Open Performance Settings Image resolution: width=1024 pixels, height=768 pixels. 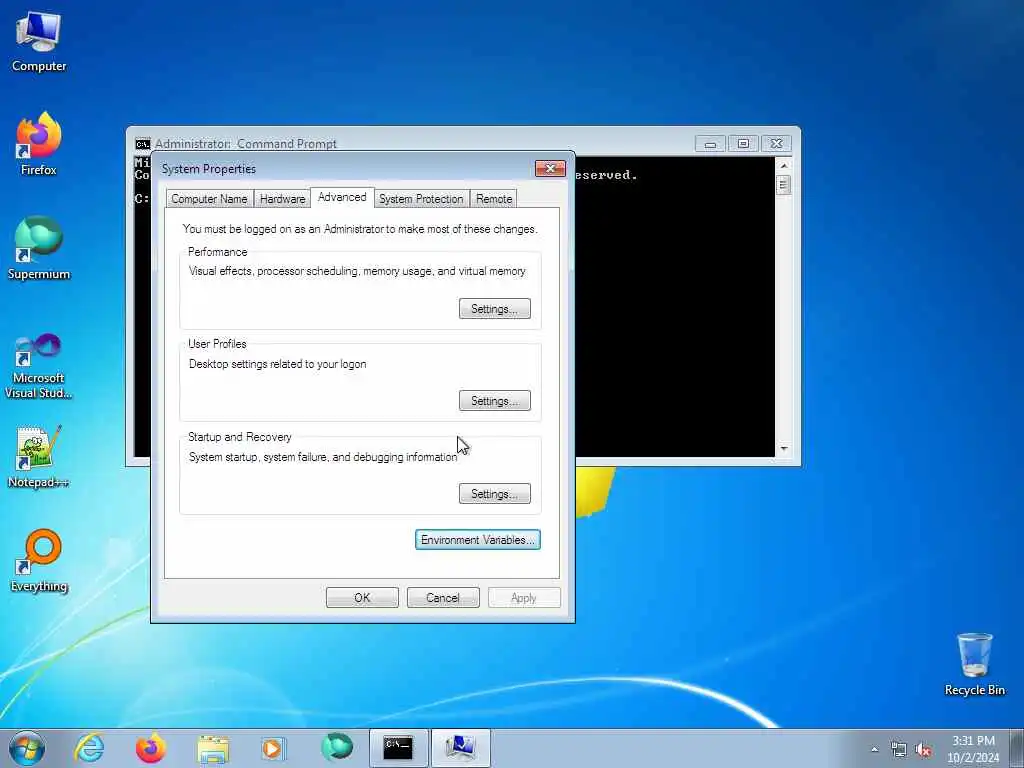point(494,309)
